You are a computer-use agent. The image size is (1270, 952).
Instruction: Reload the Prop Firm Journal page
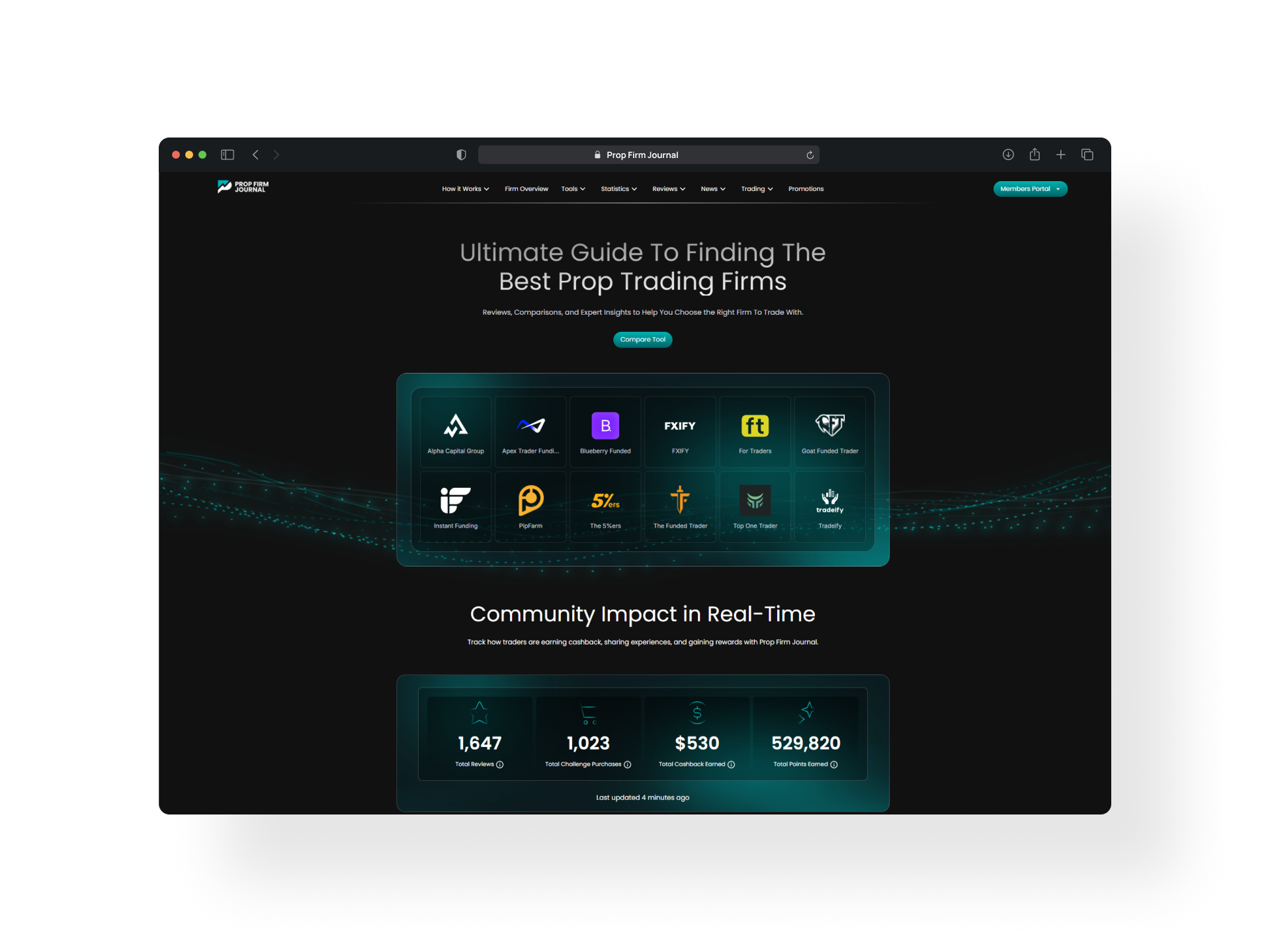pyautogui.click(x=810, y=155)
